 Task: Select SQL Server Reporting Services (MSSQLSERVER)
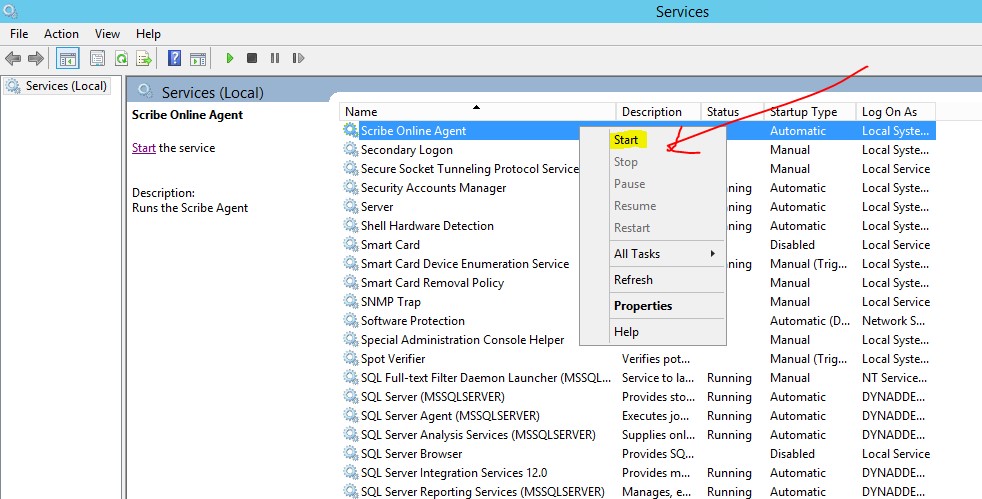pyautogui.click(x=483, y=491)
